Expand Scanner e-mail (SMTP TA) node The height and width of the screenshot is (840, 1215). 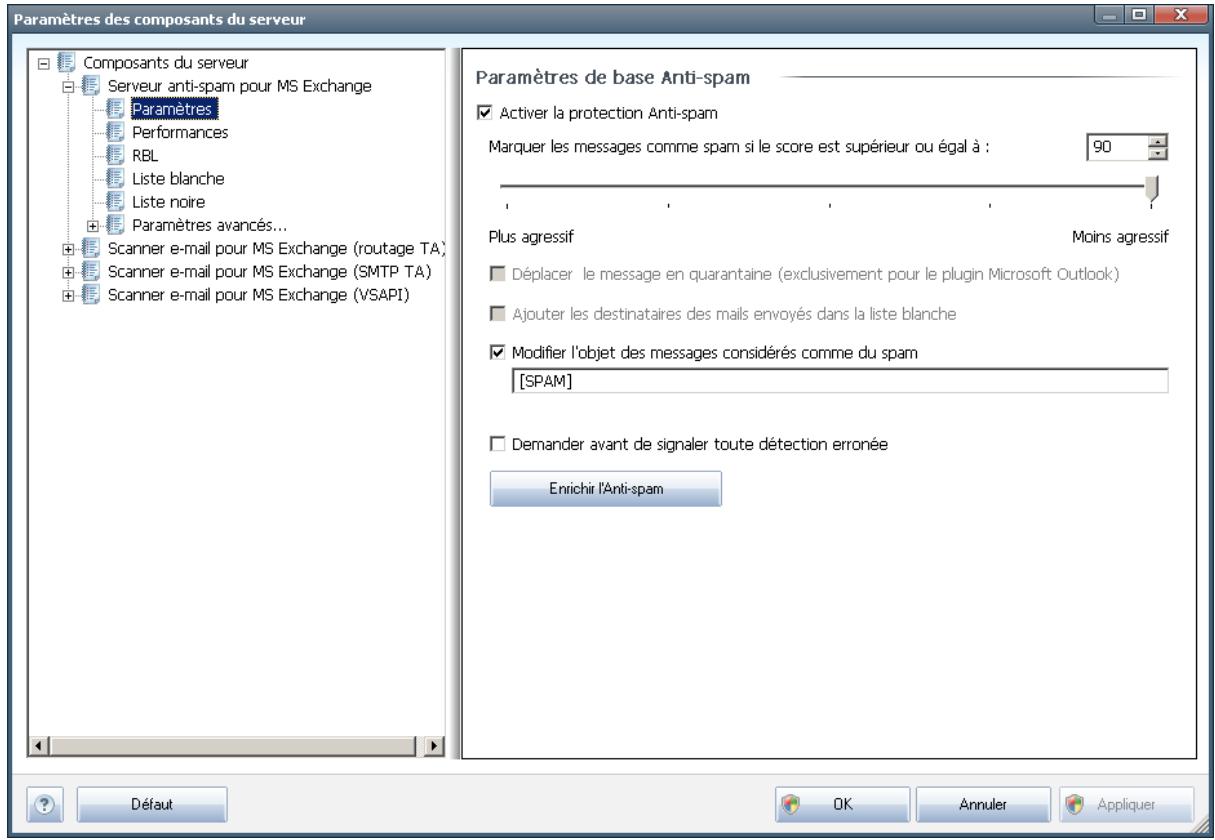tap(69, 273)
